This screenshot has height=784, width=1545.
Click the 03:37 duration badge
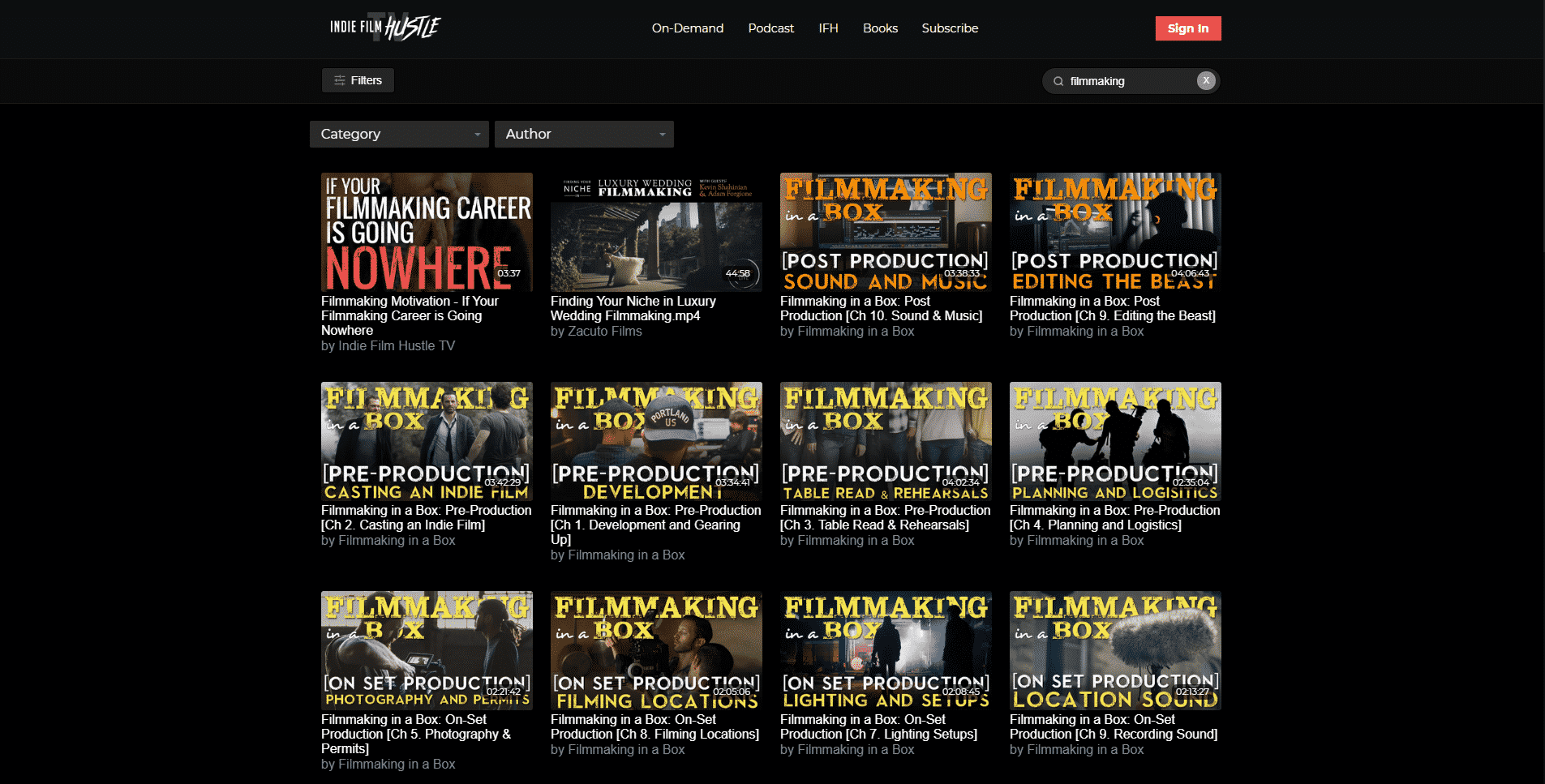point(509,273)
